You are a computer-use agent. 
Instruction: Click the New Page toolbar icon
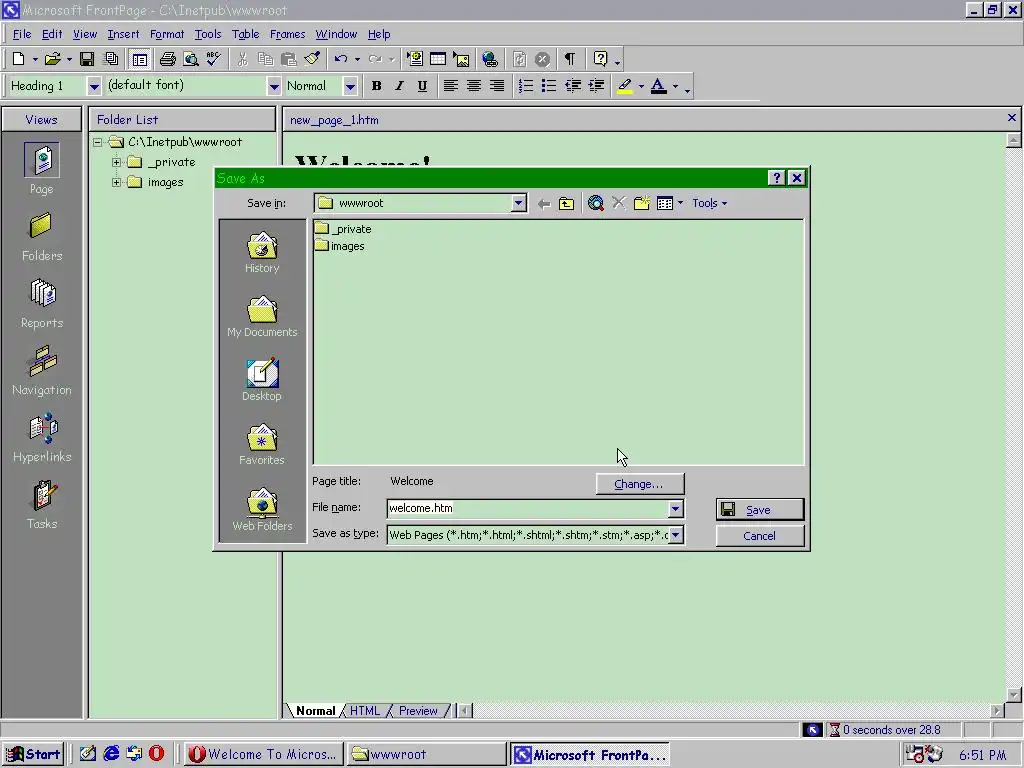(19, 59)
